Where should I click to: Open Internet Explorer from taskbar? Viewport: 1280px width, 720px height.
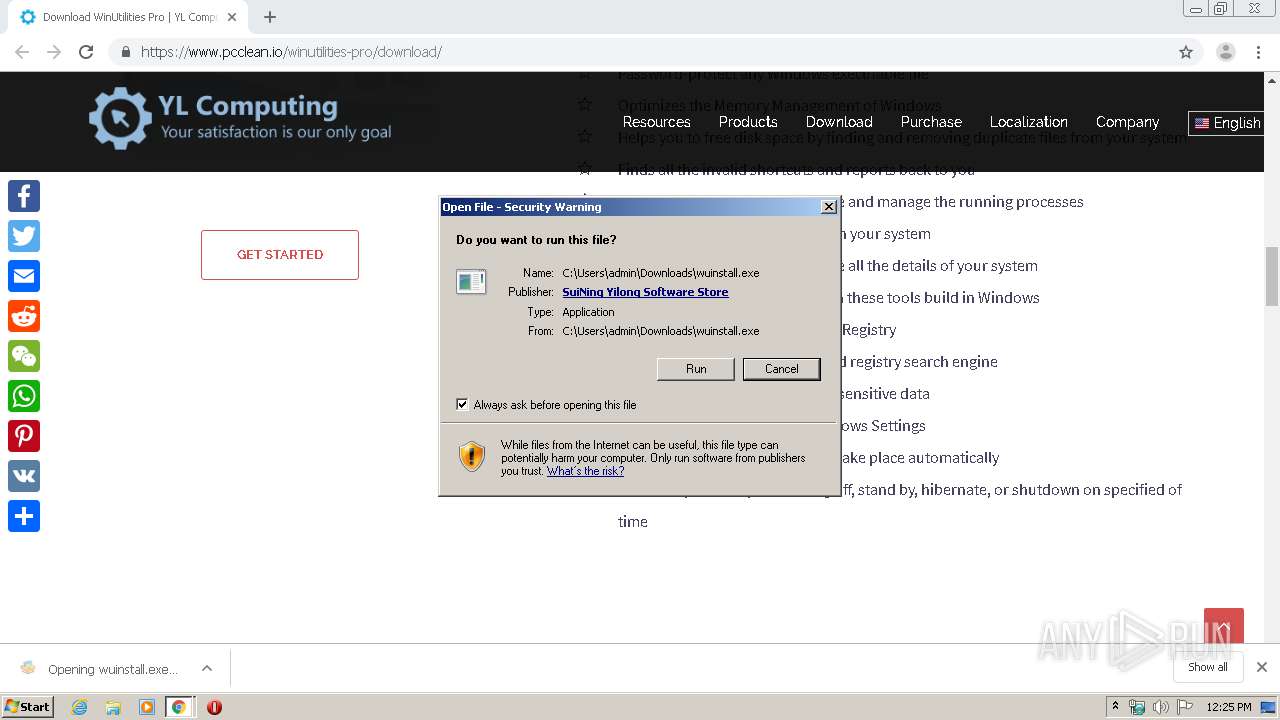pos(79,707)
